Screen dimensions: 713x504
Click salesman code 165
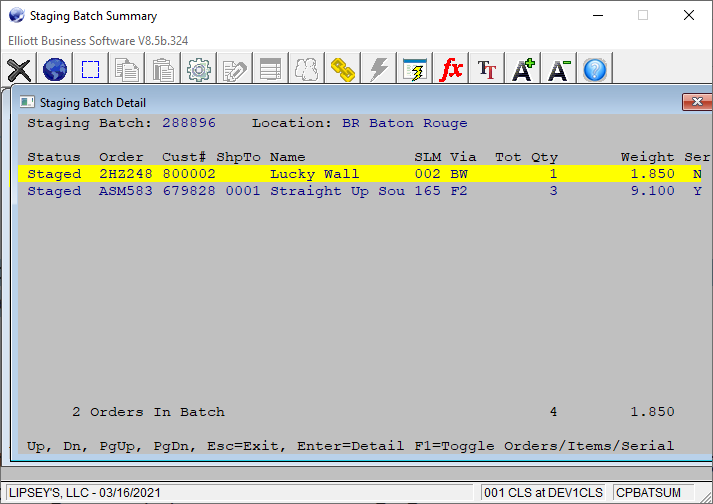click(x=427, y=191)
